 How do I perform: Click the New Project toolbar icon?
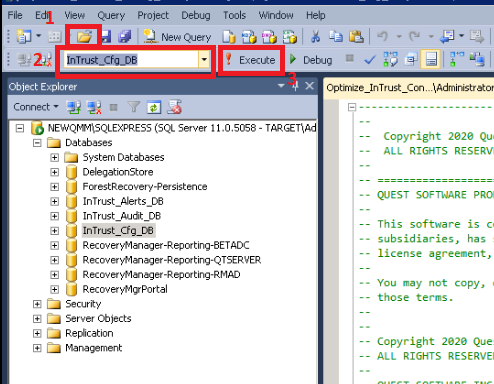coord(24,36)
